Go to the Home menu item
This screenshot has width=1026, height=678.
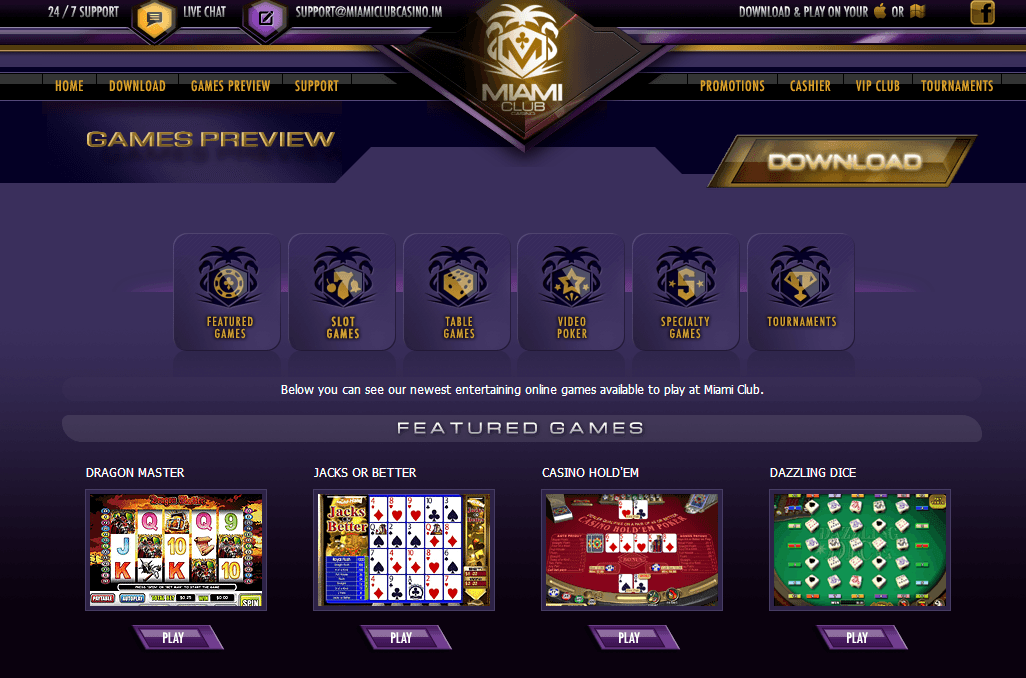(69, 86)
